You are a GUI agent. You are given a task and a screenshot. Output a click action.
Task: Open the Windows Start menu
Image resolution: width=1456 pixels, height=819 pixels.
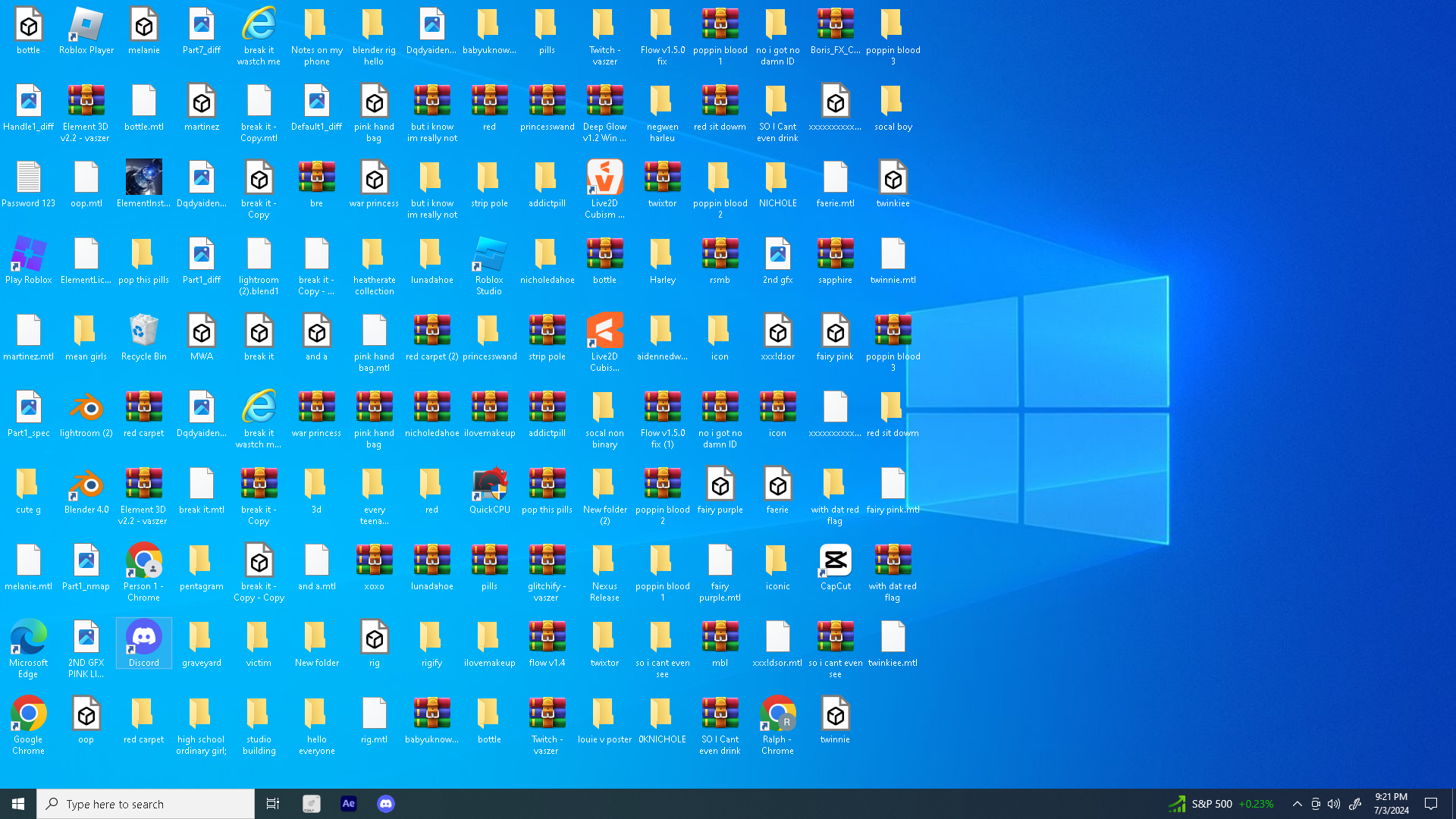(x=18, y=804)
